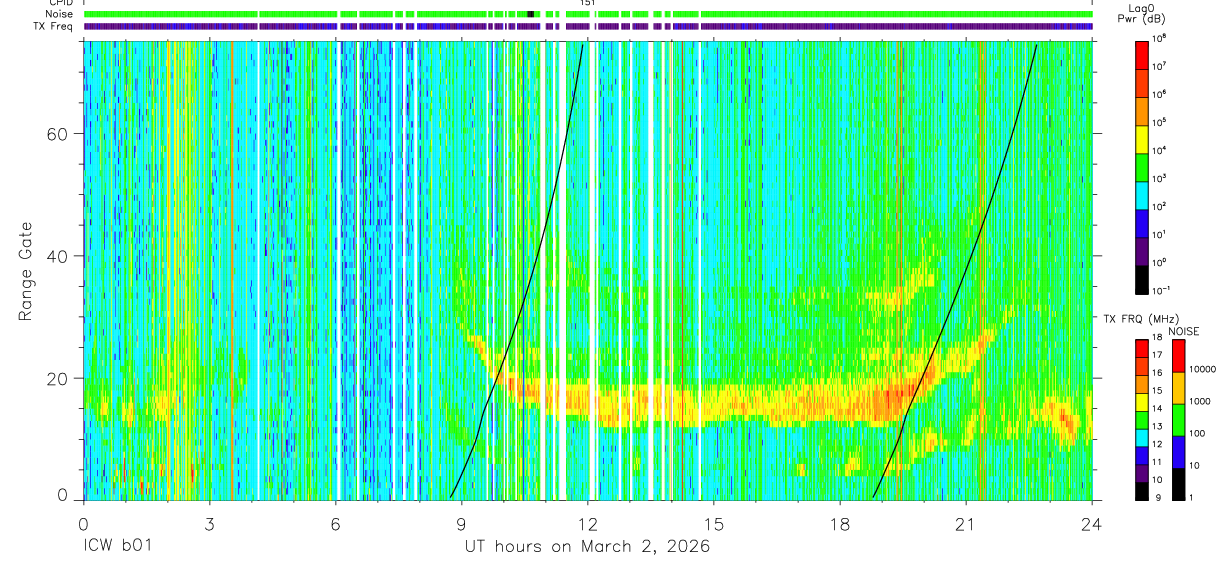Click the 18 label on the TX FRQ scale
1228x567 pixels.
[1158, 338]
